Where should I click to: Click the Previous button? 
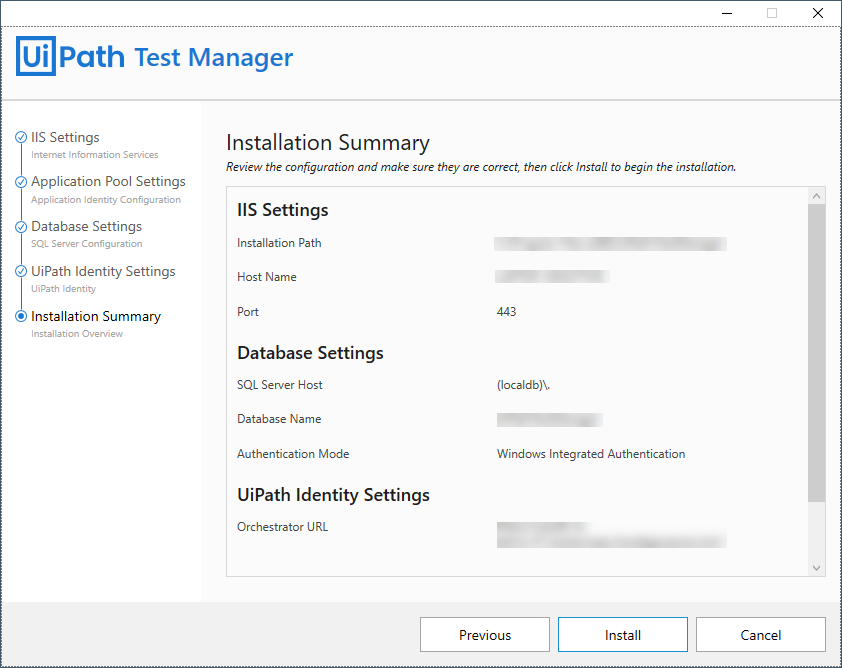coord(485,635)
